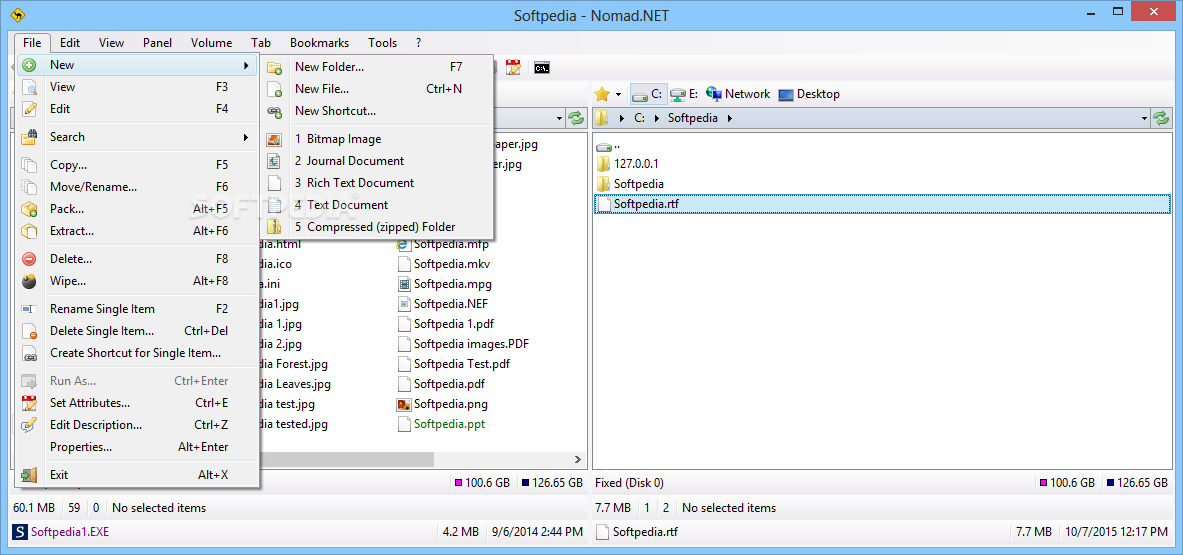1183x555 pixels.
Task: Click the left panel horizontal scrollbar right arrow
Action: (x=578, y=459)
